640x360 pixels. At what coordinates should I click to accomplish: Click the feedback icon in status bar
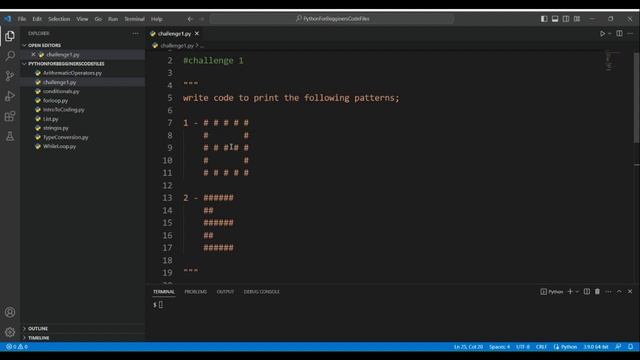pyautogui.click(x=618, y=347)
